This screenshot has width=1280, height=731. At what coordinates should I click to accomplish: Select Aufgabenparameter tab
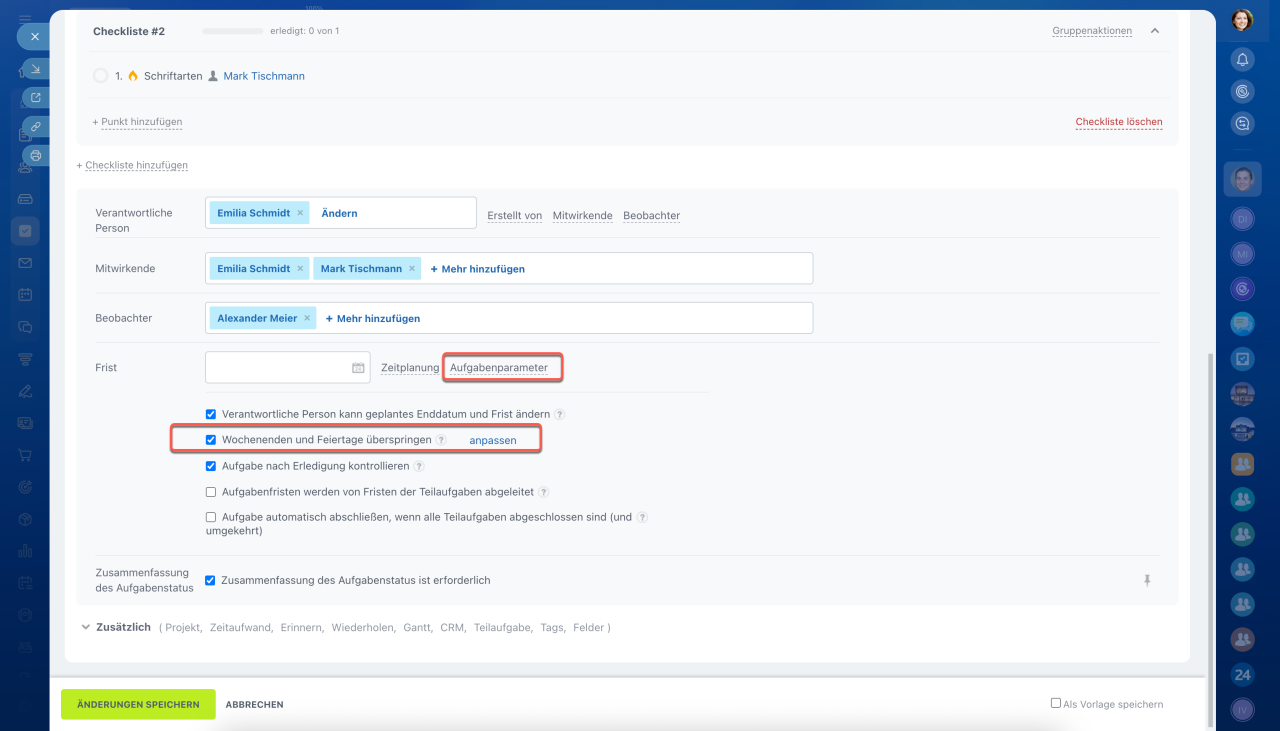coord(499,368)
